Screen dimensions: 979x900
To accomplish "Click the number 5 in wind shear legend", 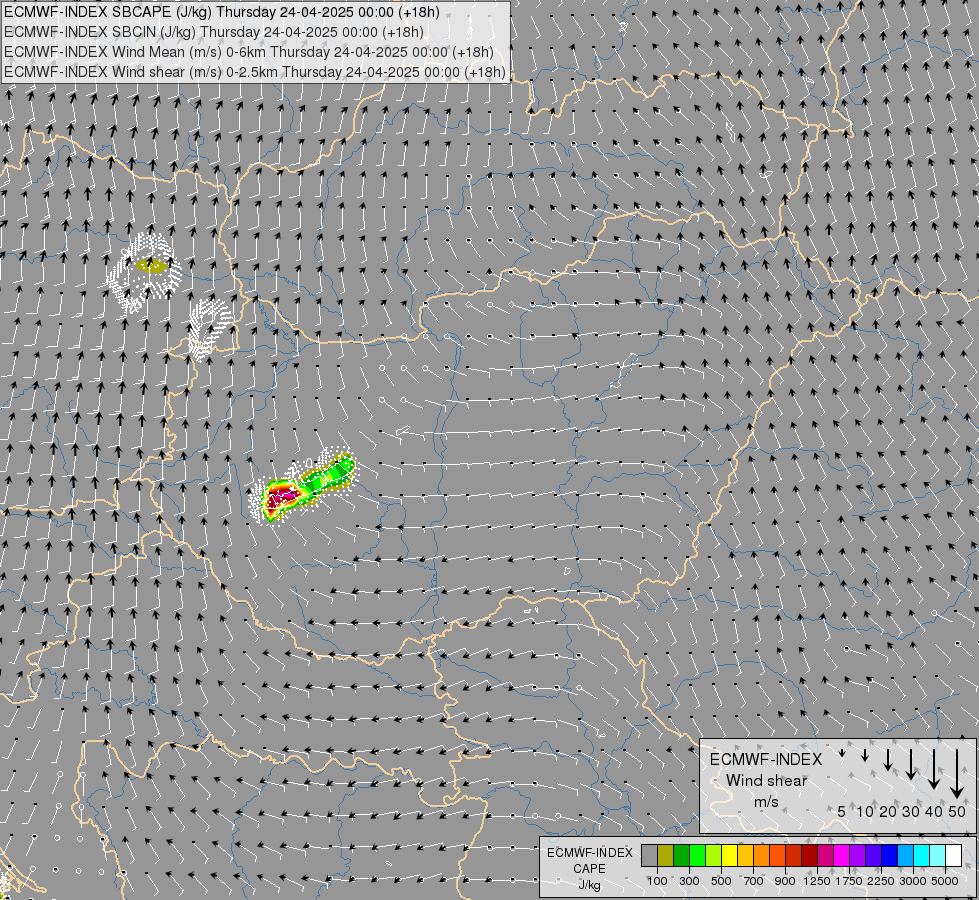I will pyautogui.click(x=842, y=811).
